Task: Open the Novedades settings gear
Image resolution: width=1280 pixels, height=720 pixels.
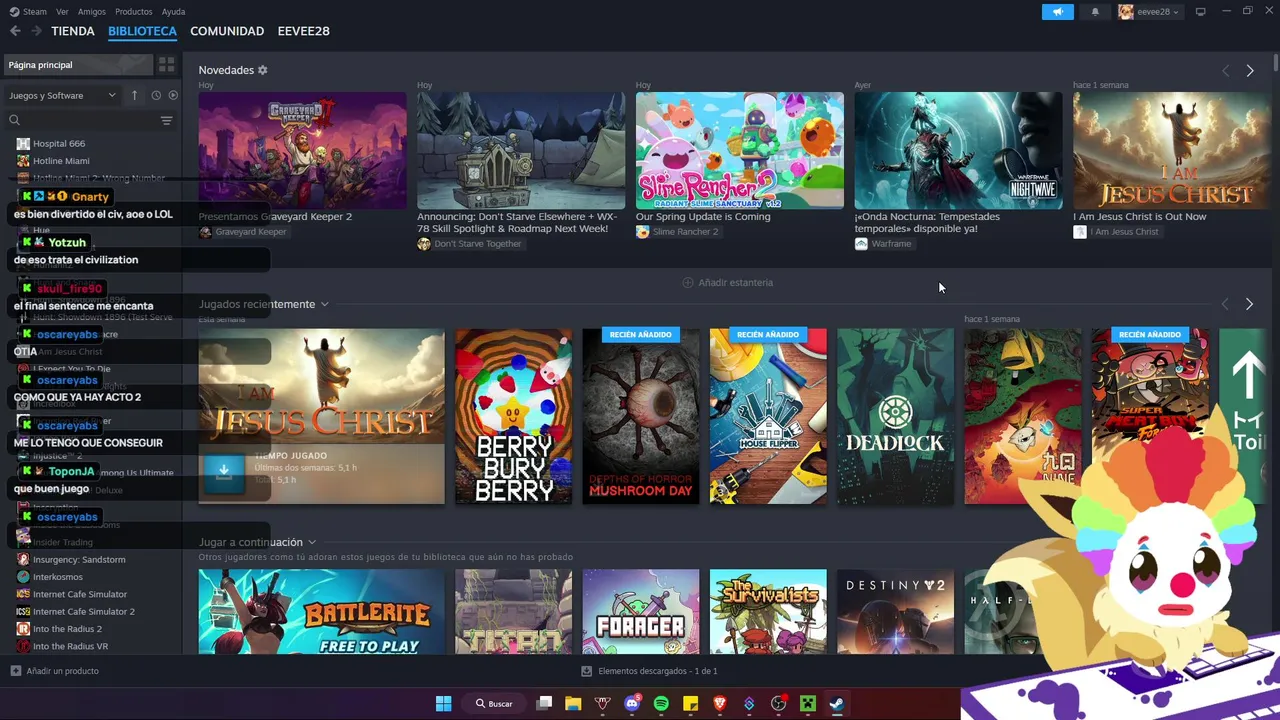Action: point(263,70)
